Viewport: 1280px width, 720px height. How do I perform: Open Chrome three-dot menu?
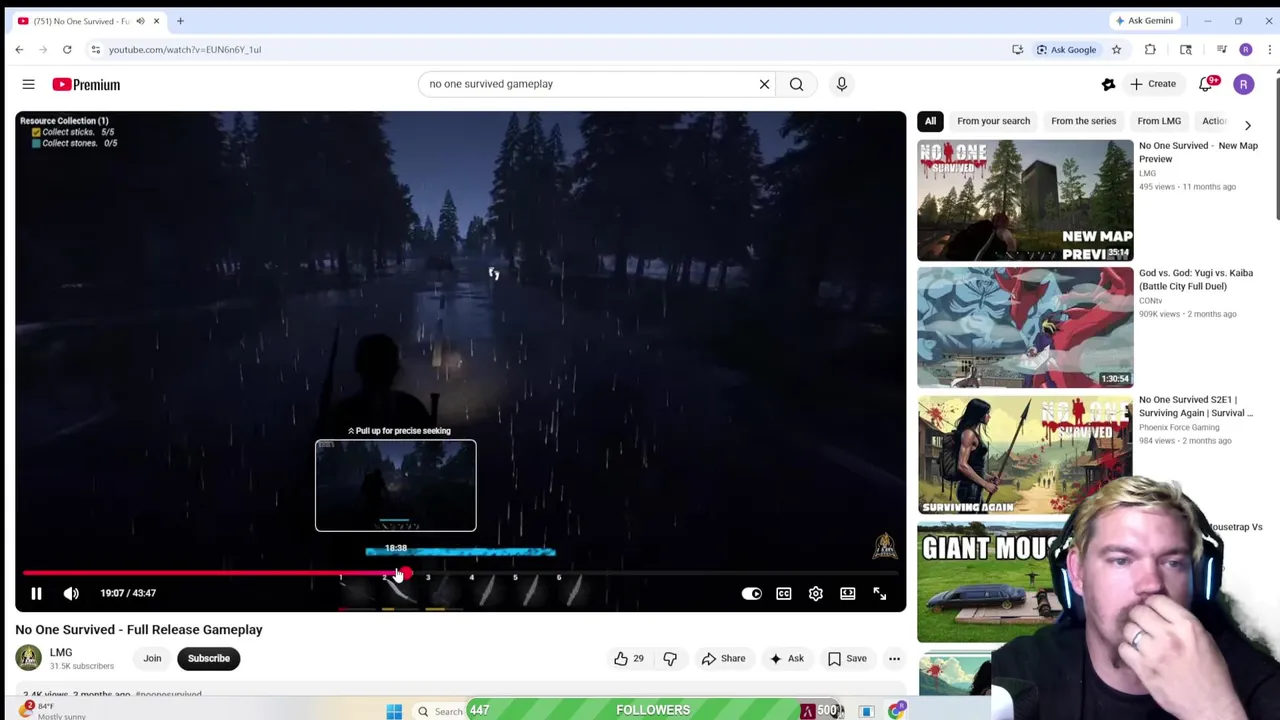pyautogui.click(x=1270, y=49)
